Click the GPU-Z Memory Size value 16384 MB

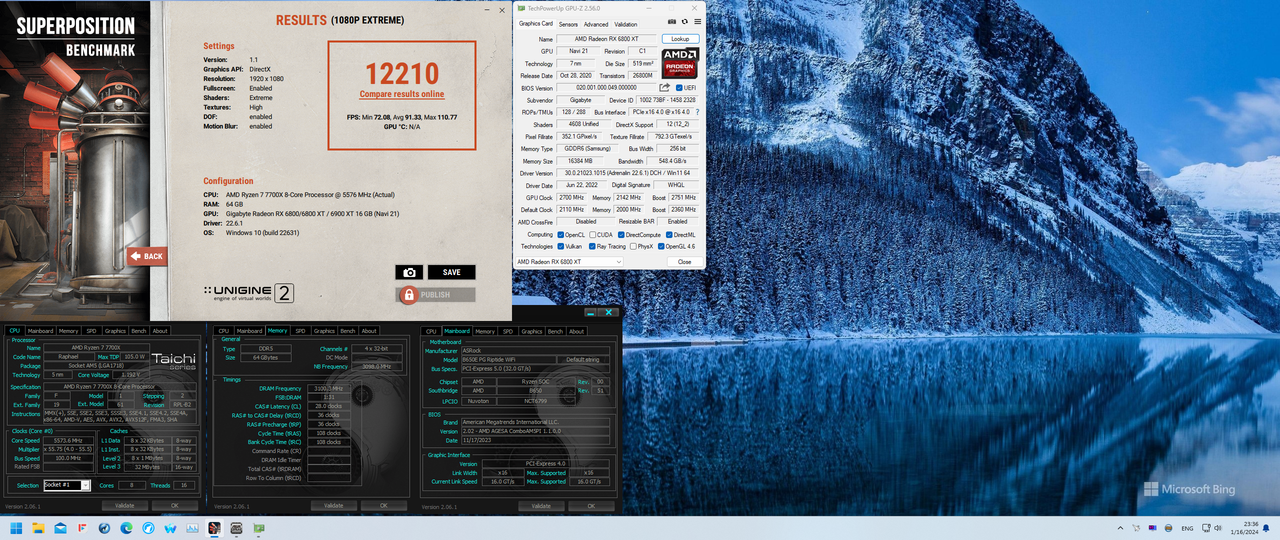point(581,161)
